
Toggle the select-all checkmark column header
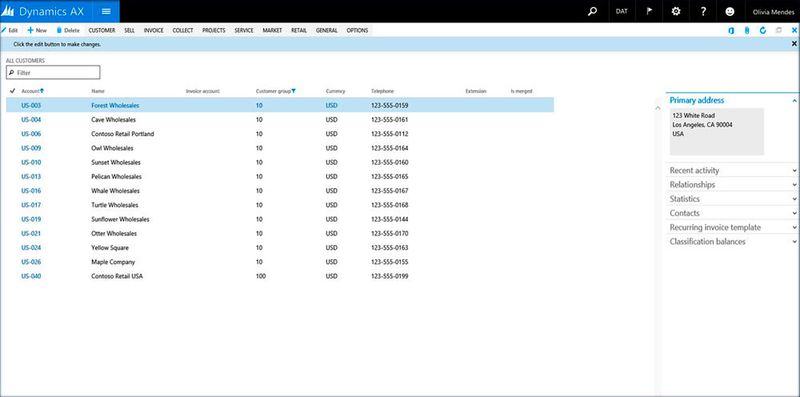tap(13, 91)
